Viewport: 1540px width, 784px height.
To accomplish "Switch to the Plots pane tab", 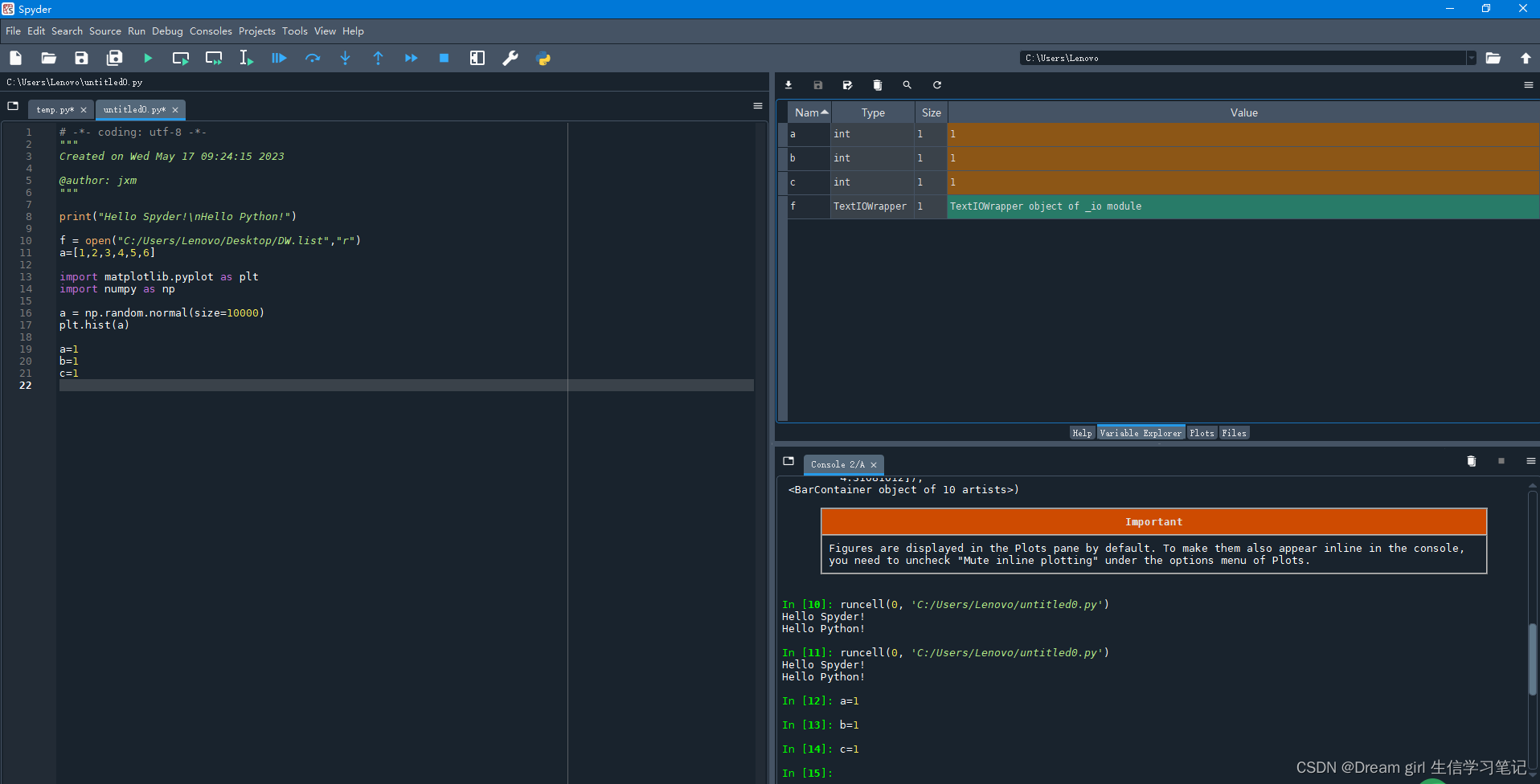I will 1202,433.
